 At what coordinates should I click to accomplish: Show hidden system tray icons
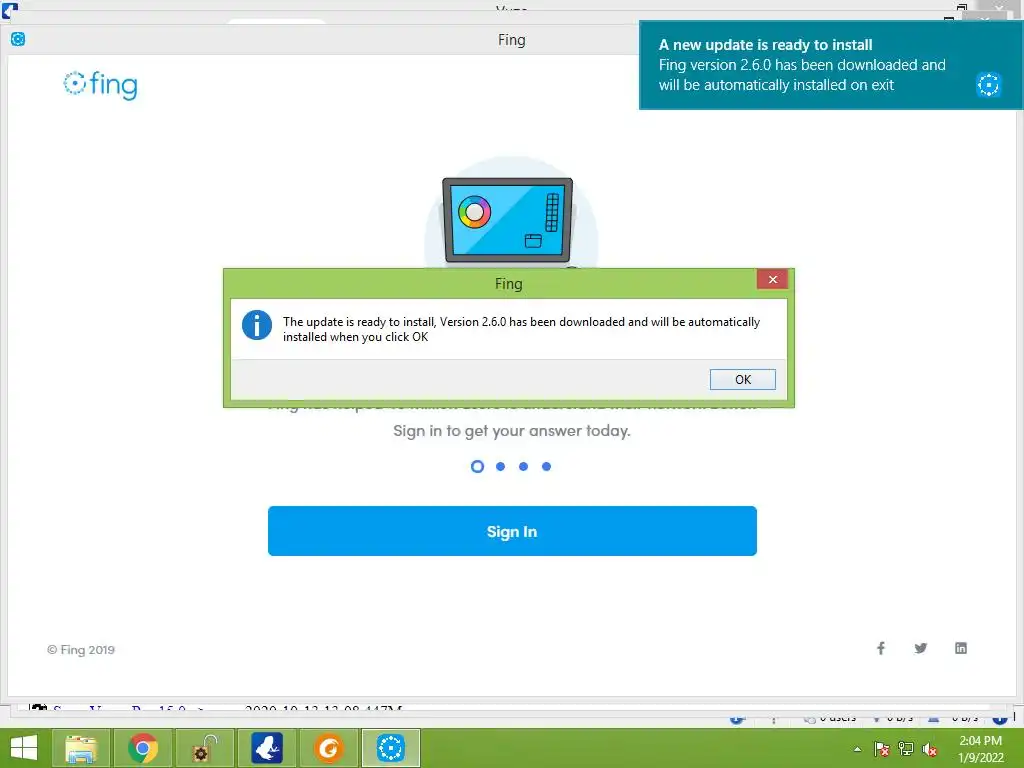click(x=857, y=749)
